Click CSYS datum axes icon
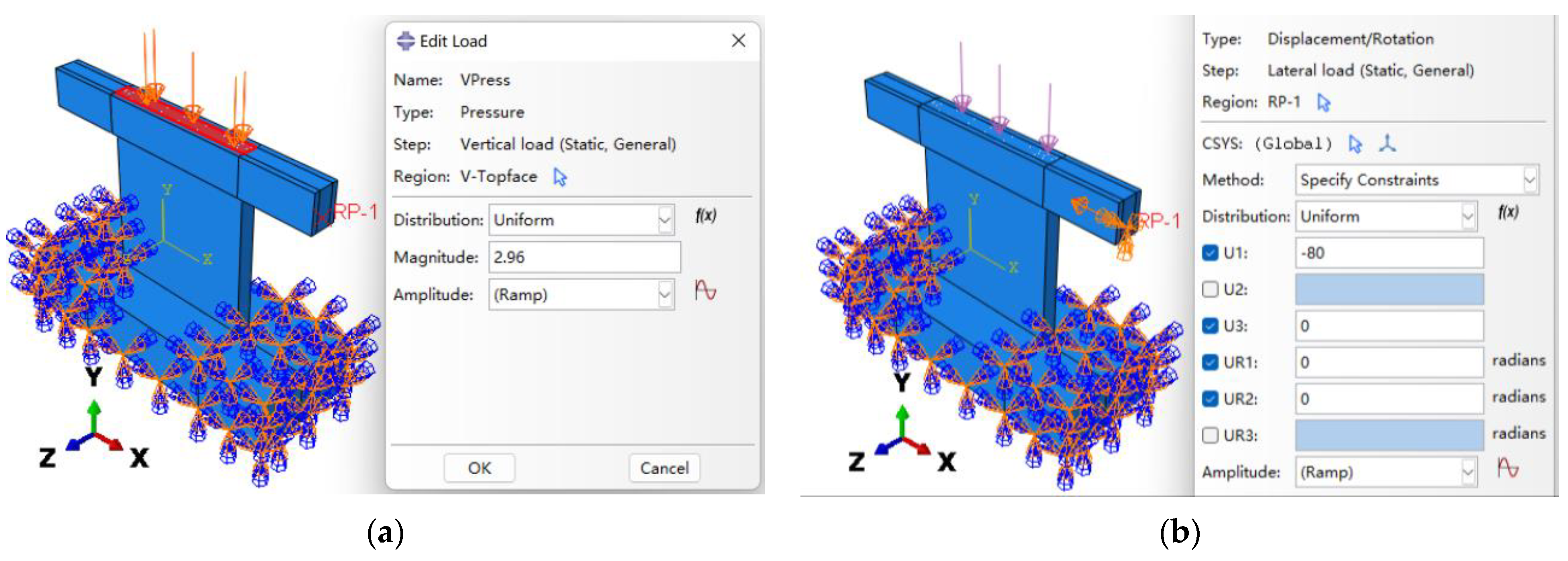 pyautogui.click(x=1387, y=144)
